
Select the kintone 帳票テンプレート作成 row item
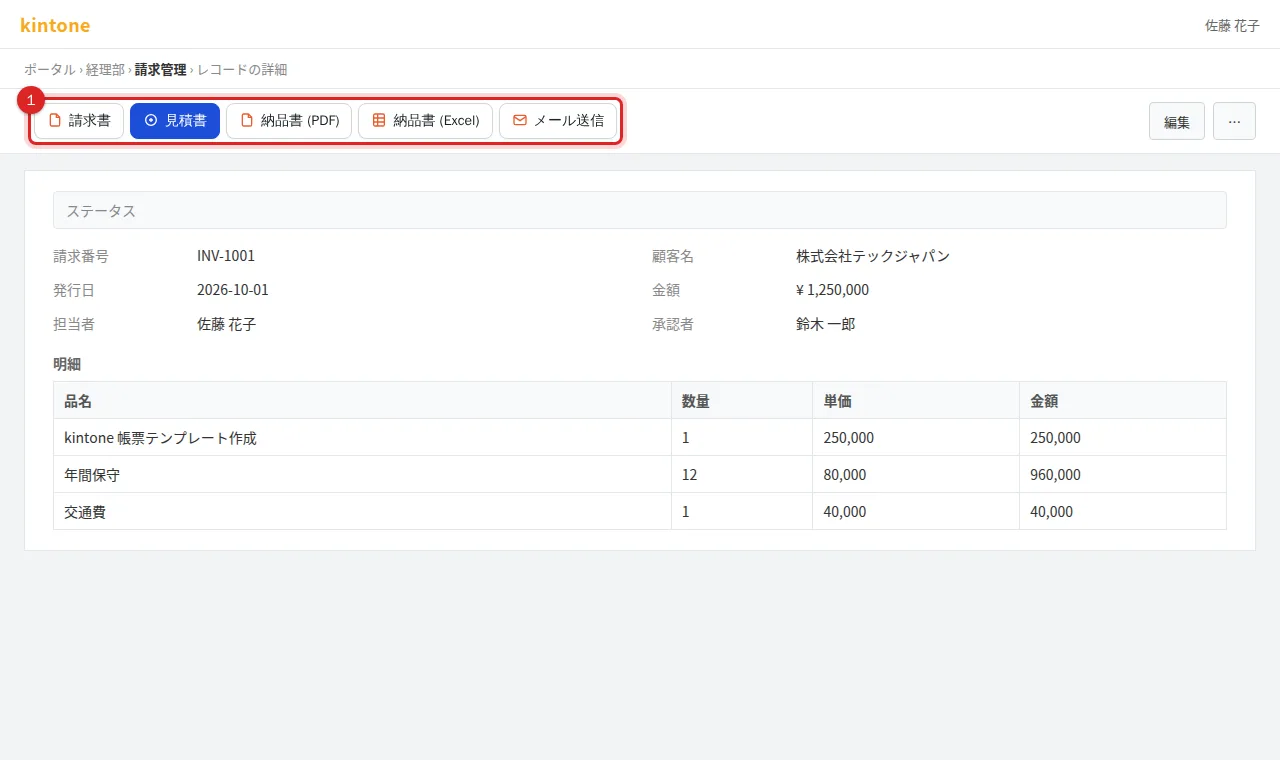point(160,438)
